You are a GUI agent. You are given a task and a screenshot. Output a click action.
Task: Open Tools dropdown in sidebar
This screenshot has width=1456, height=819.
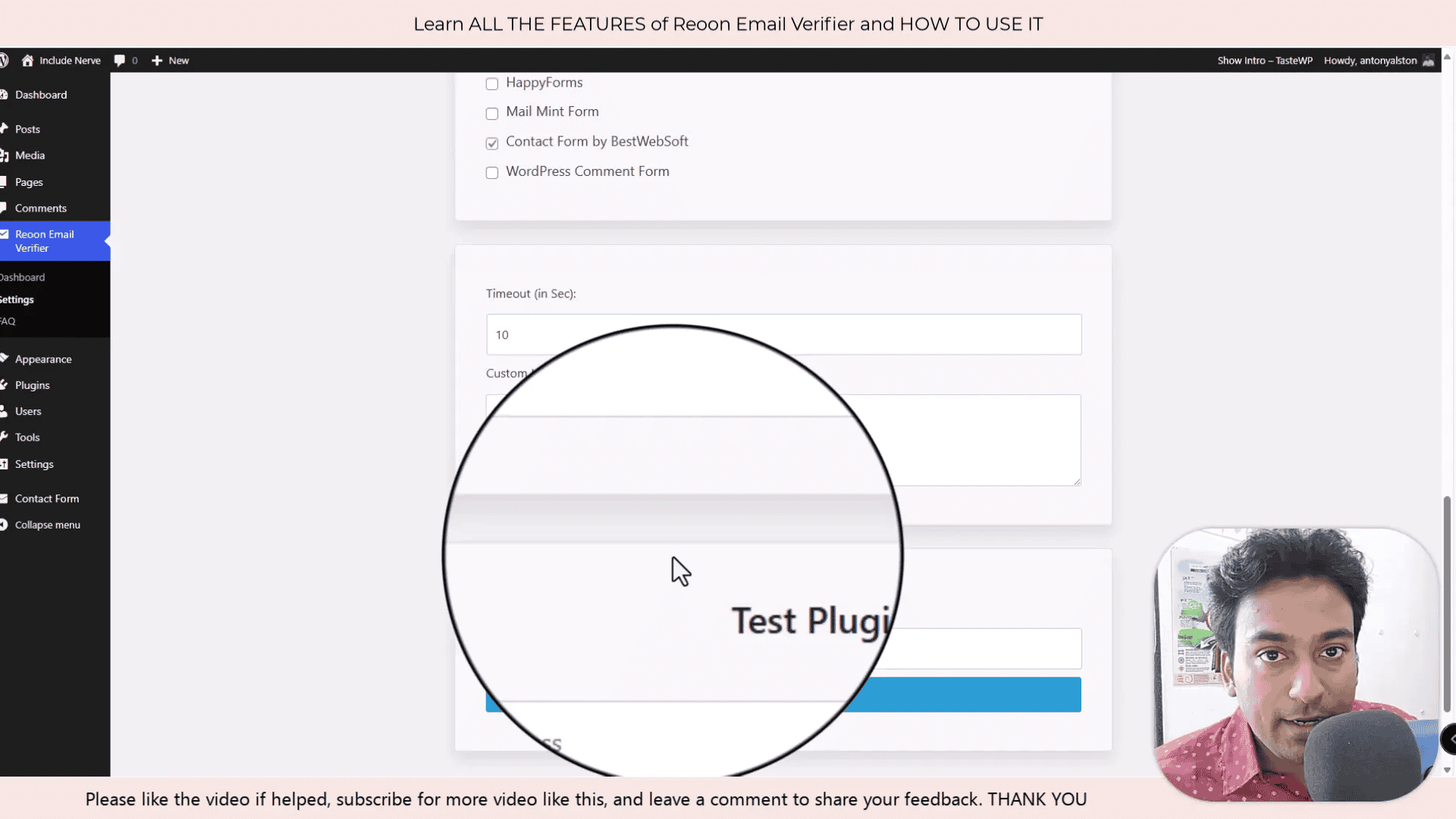coord(27,437)
